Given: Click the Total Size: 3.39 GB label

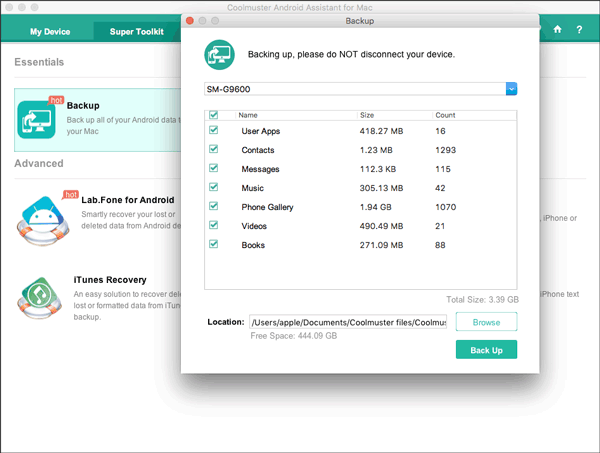Looking at the screenshot, I should point(482,300).
